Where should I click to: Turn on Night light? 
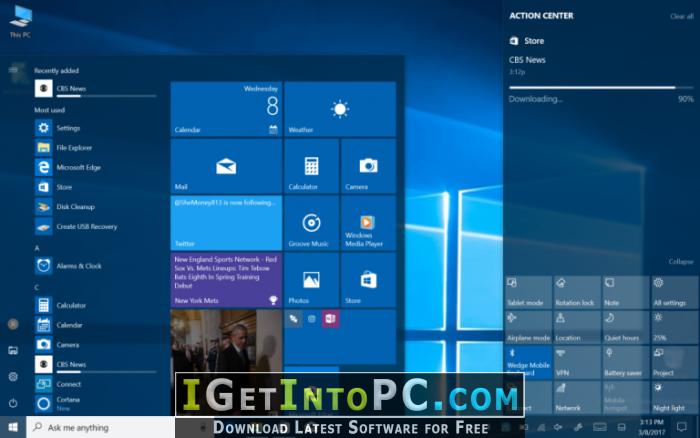pos(674,397)
